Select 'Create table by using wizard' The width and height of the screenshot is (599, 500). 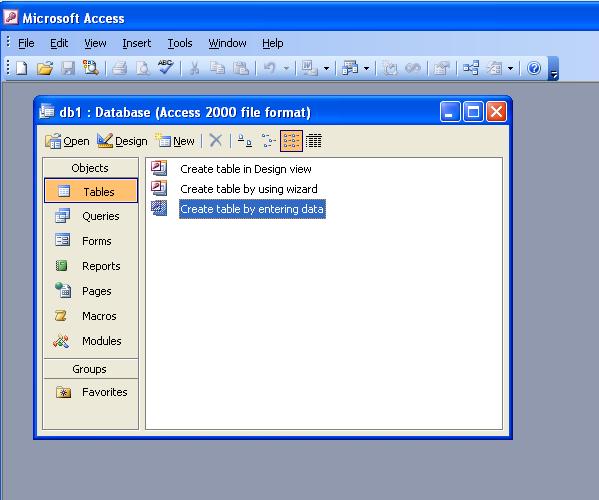249,189
